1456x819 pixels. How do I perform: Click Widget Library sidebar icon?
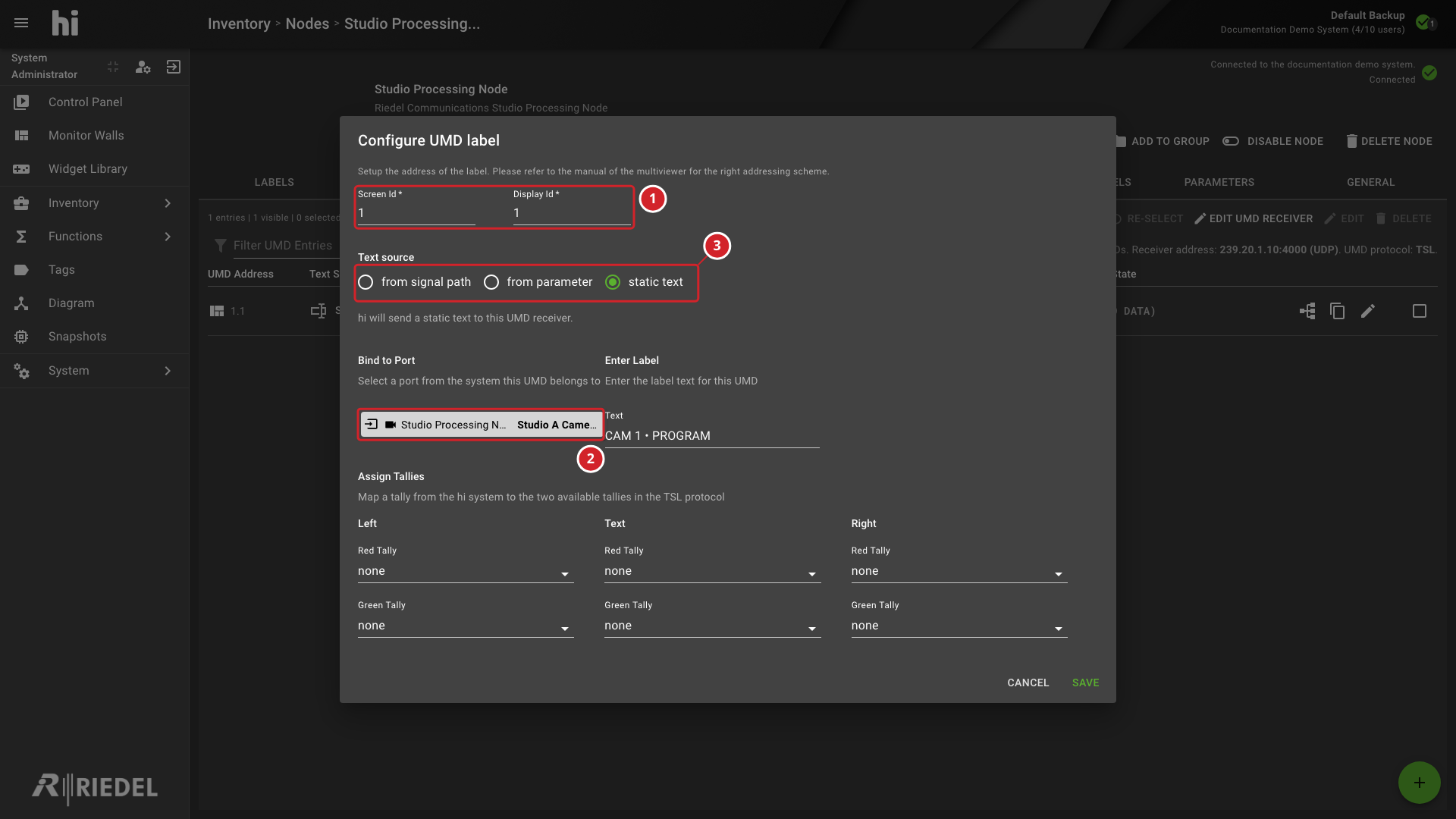(21, 168)
